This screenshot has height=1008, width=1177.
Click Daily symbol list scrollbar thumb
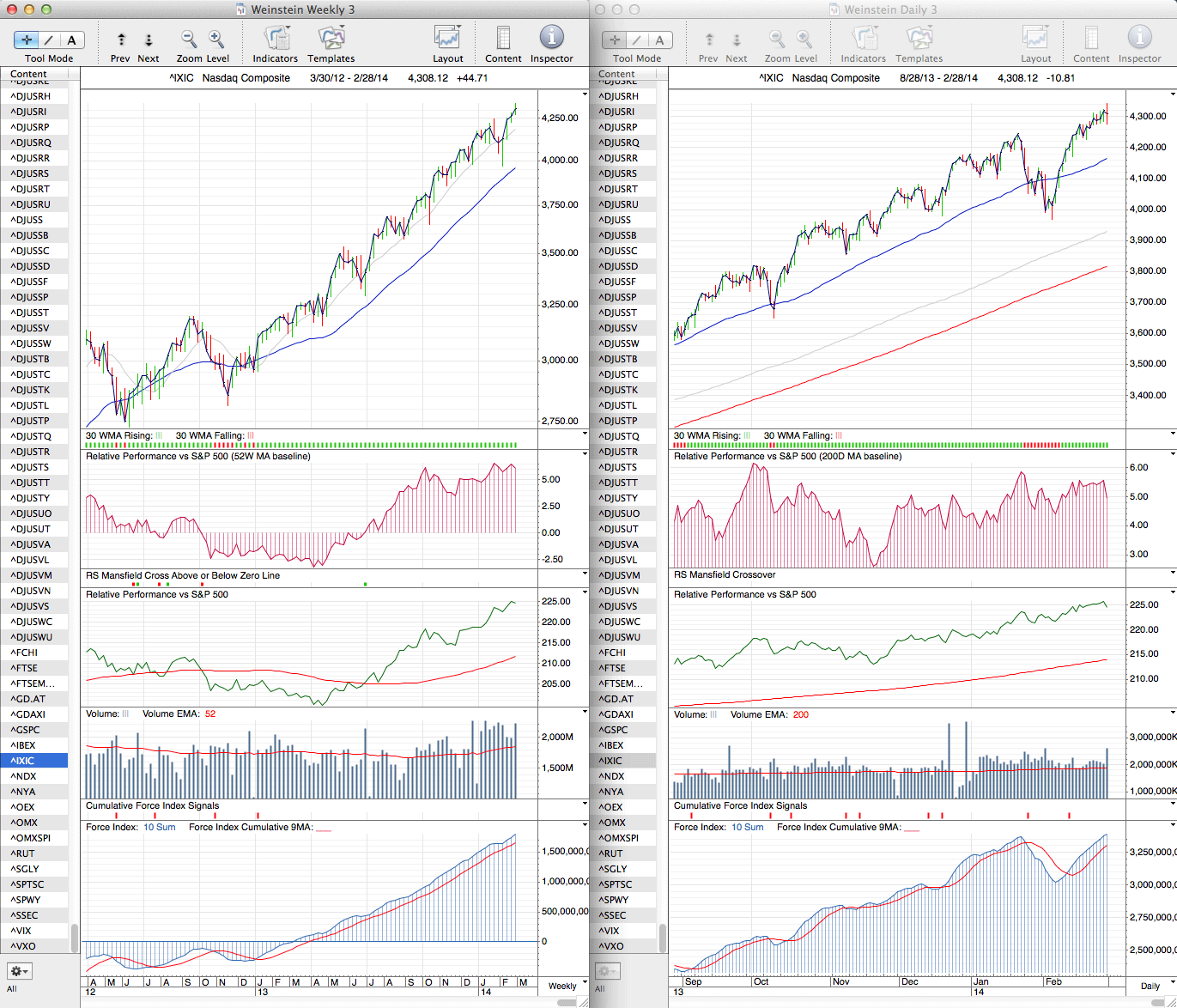point(663,938)
